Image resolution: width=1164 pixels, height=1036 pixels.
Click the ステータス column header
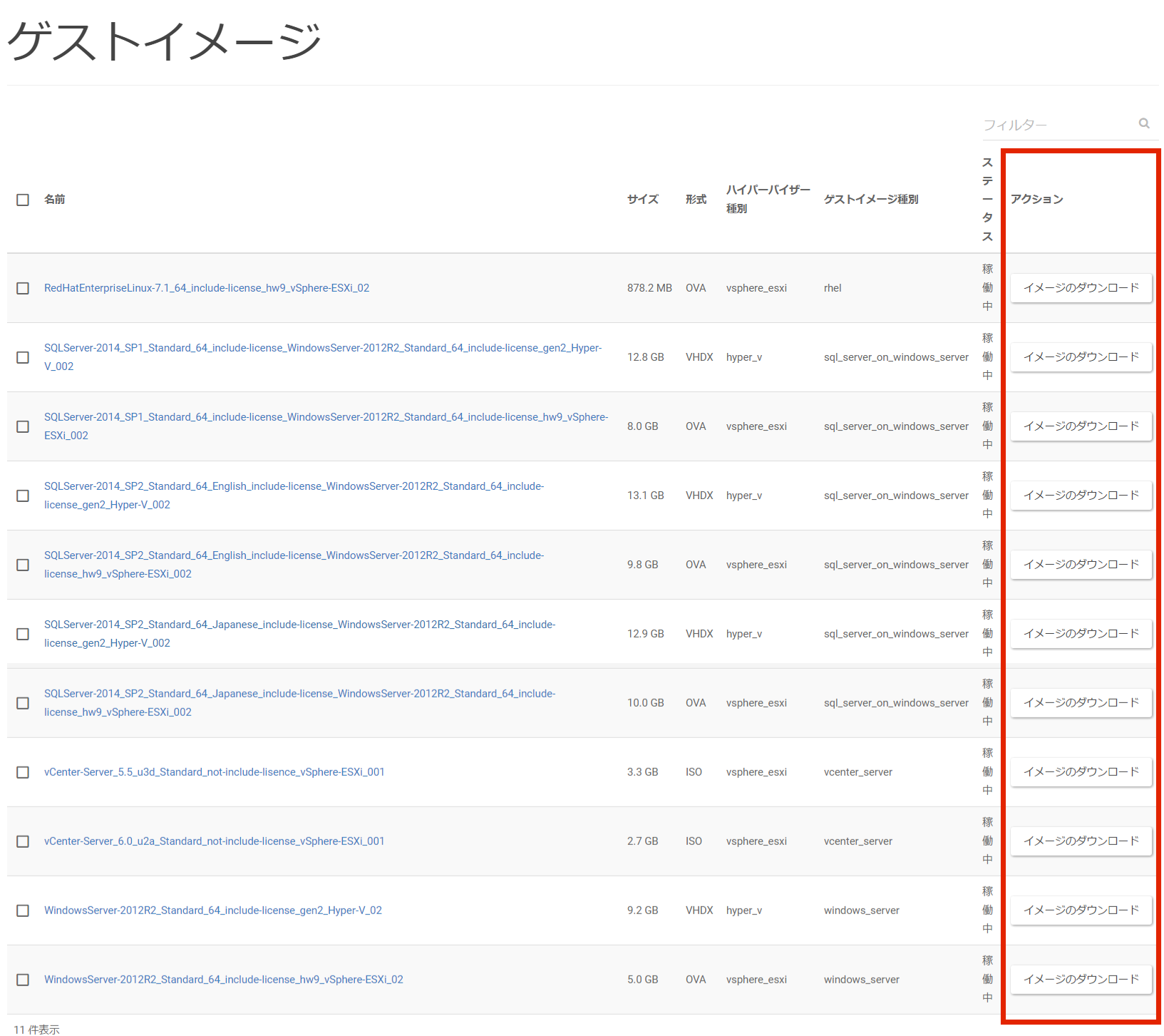[987, 200]
